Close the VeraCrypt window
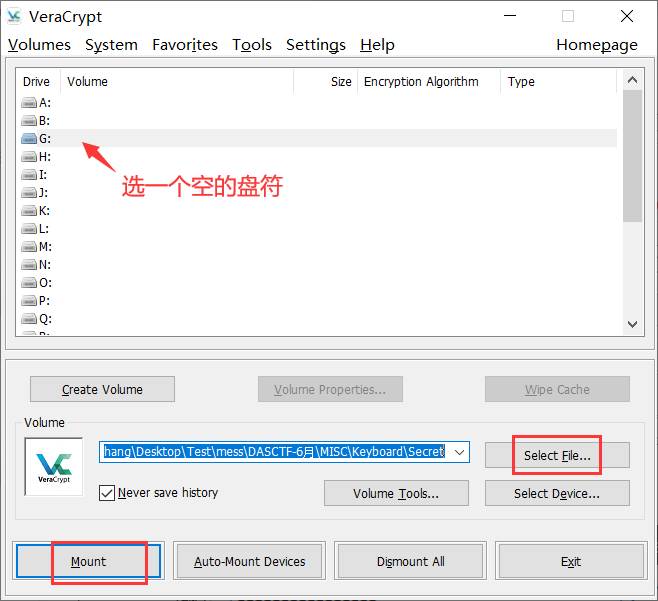 (627, 16)
